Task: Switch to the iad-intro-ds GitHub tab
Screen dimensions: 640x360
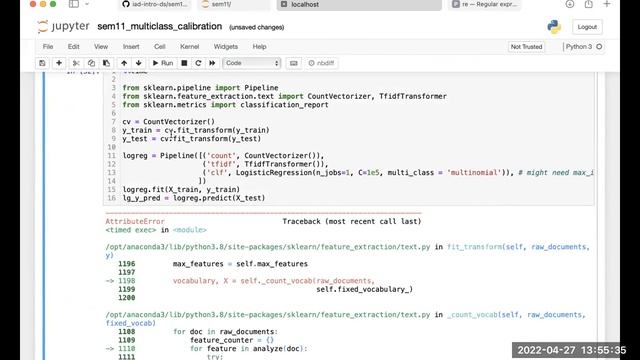Action: click(x=155, y=4)
